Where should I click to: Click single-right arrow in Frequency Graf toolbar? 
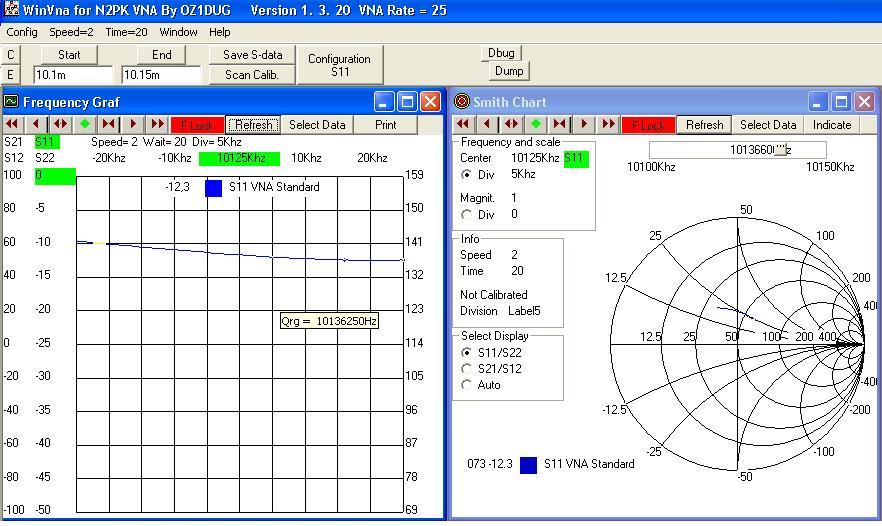(x=133, y=124)
